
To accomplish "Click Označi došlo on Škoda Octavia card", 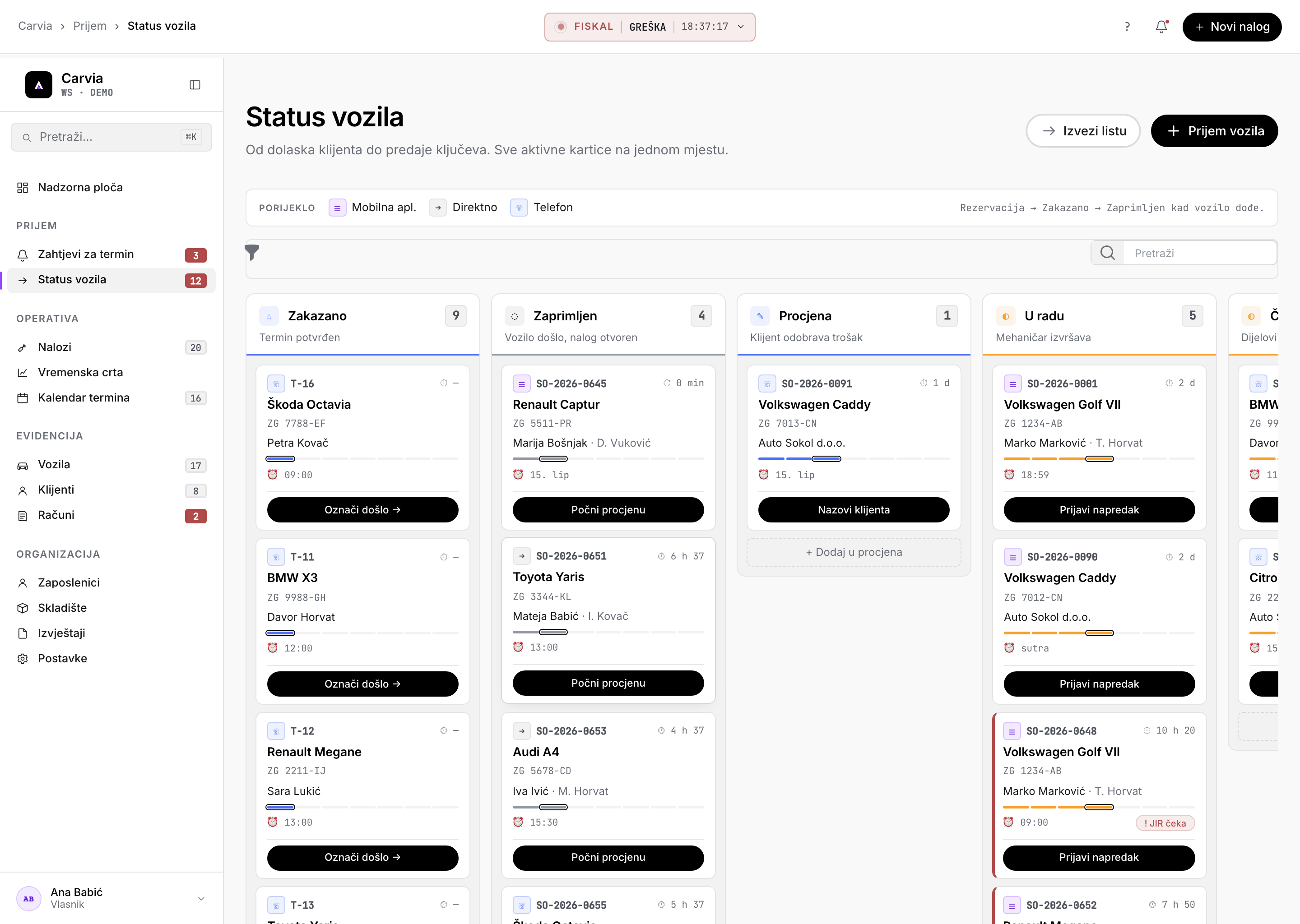I will pyautogui.click(x=362, y=510).
